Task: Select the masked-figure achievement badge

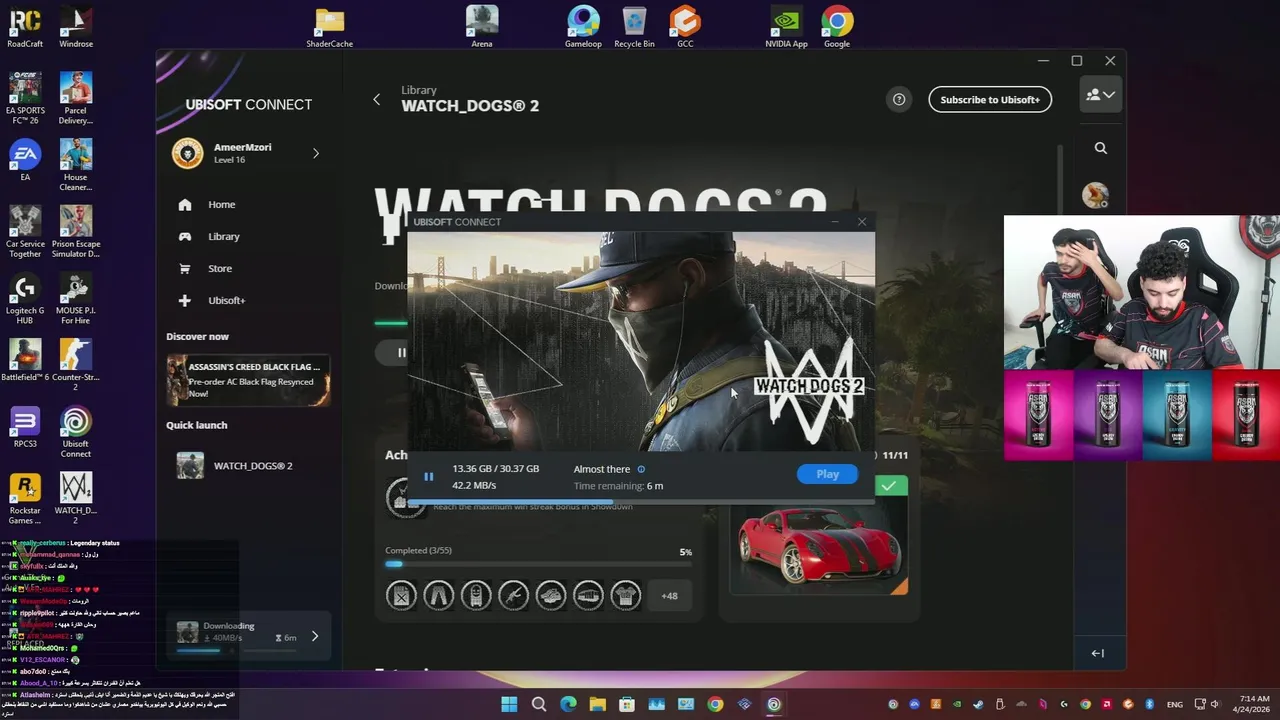Action: (476, 596)
